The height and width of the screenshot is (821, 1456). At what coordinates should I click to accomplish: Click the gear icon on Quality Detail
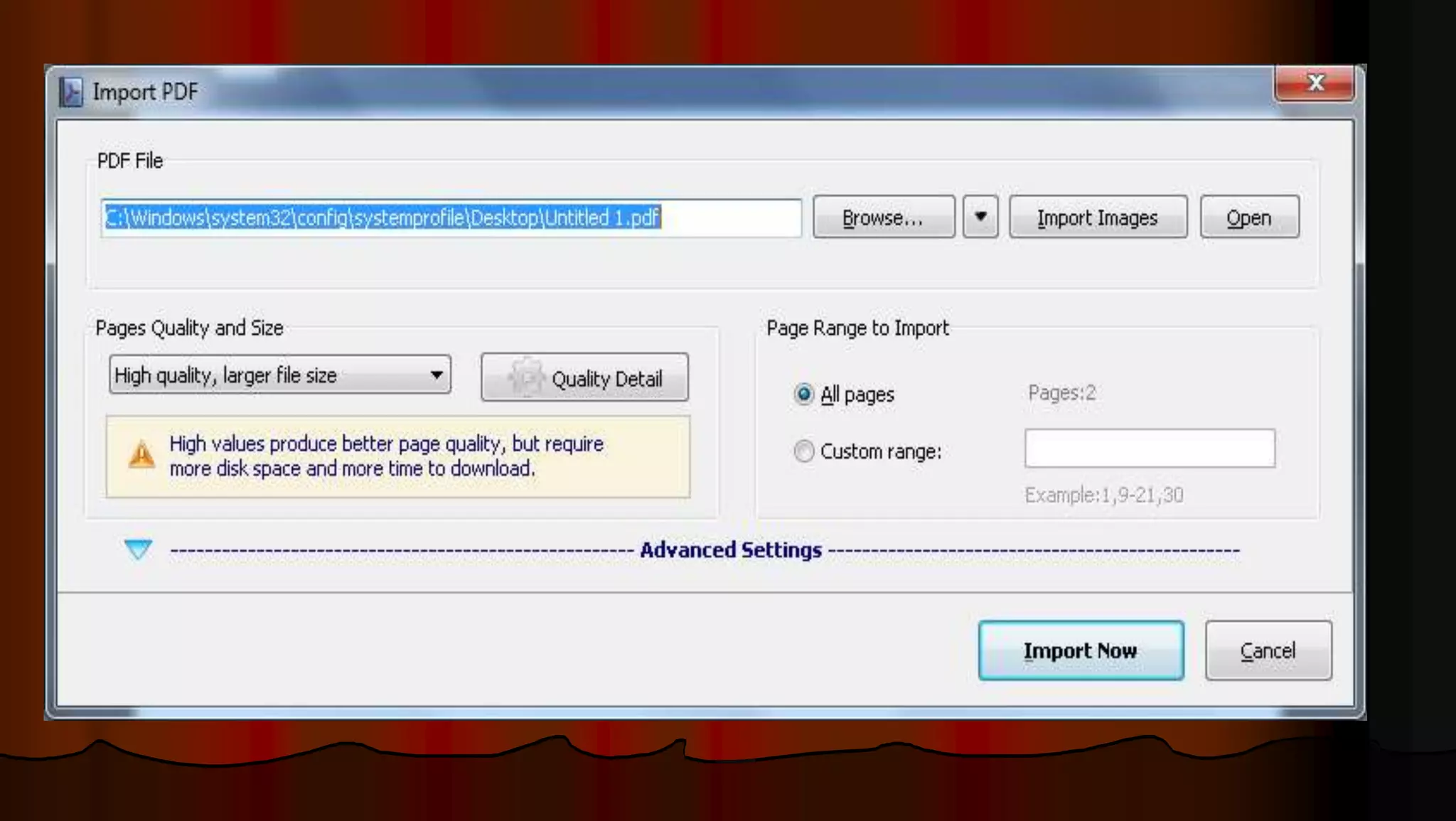tap(525, 377)
